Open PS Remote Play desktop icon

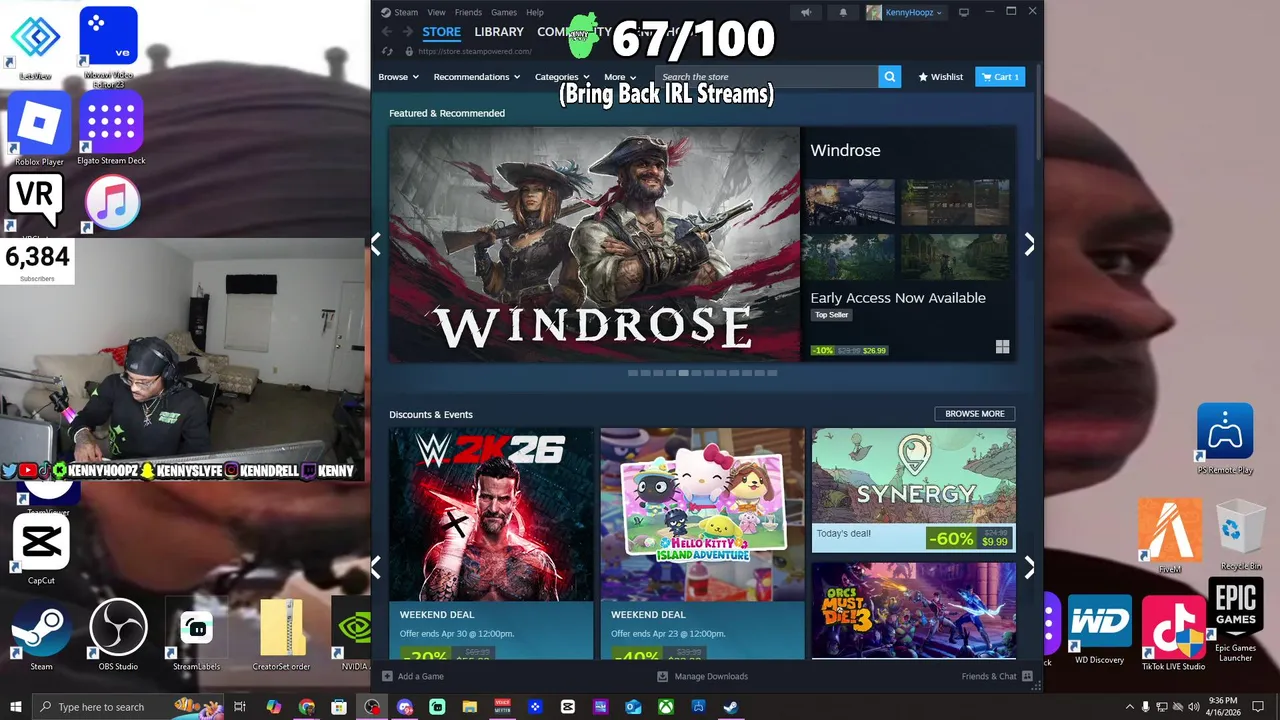pyautogui.click(x=1225, y=438)
